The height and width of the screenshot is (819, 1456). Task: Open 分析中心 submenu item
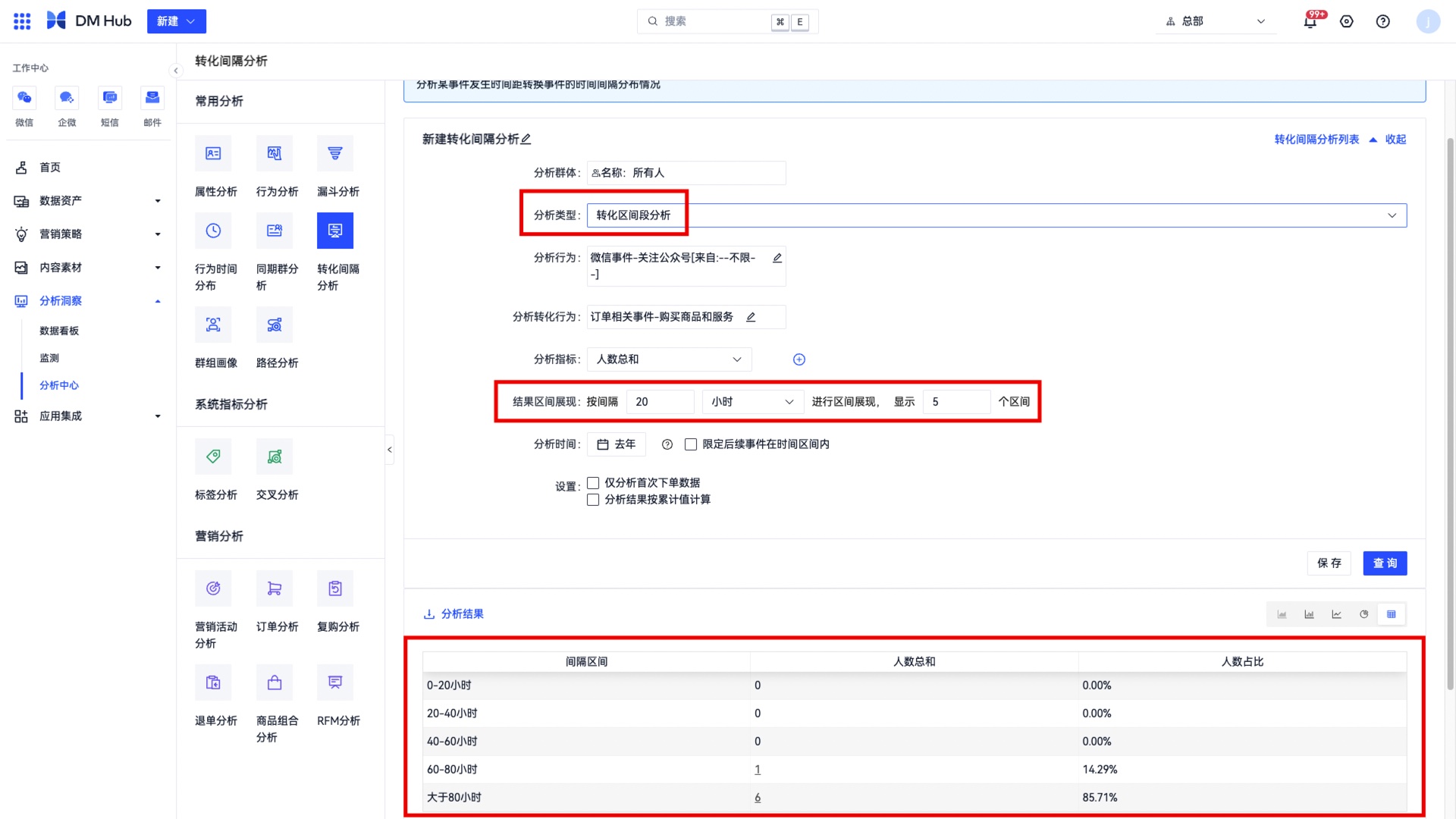[59, 385]
